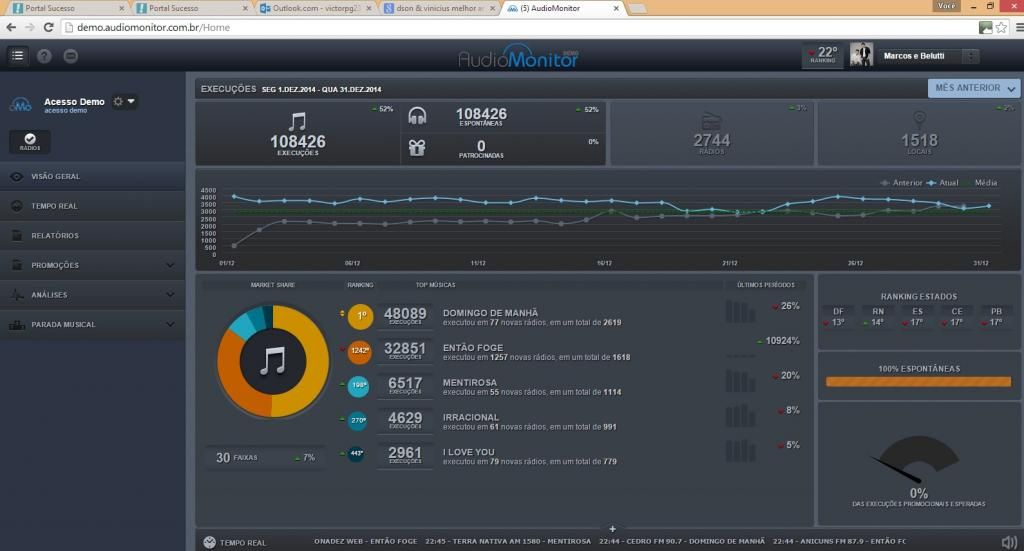Viewport: 1024px width, 551px height.
Task: Open Visão Geral in the sidebar
Action: coord(92,176)
